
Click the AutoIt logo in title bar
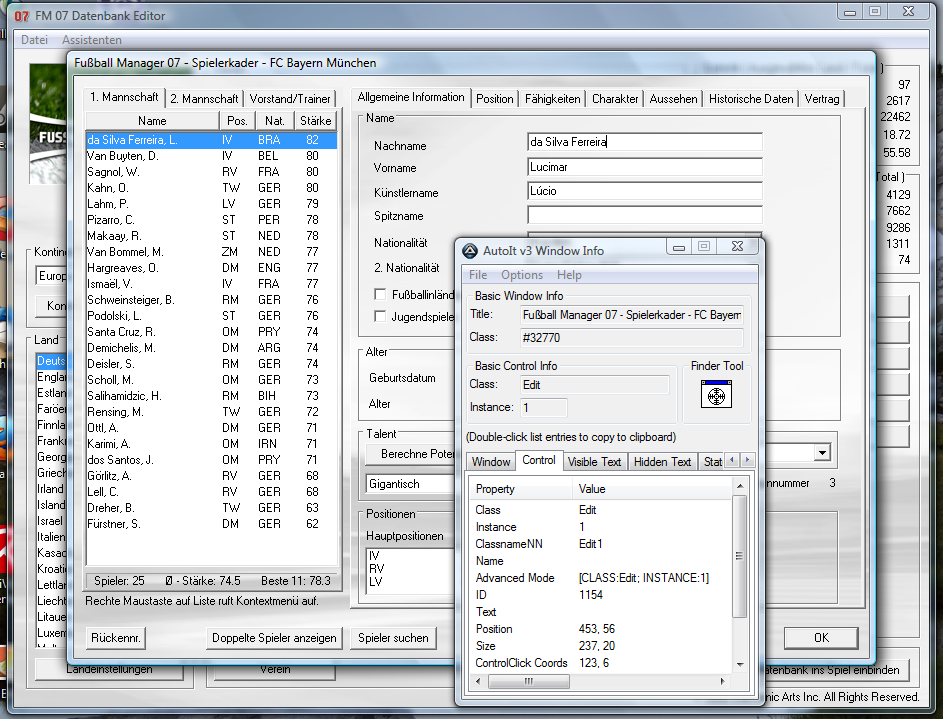coord(470,250)
